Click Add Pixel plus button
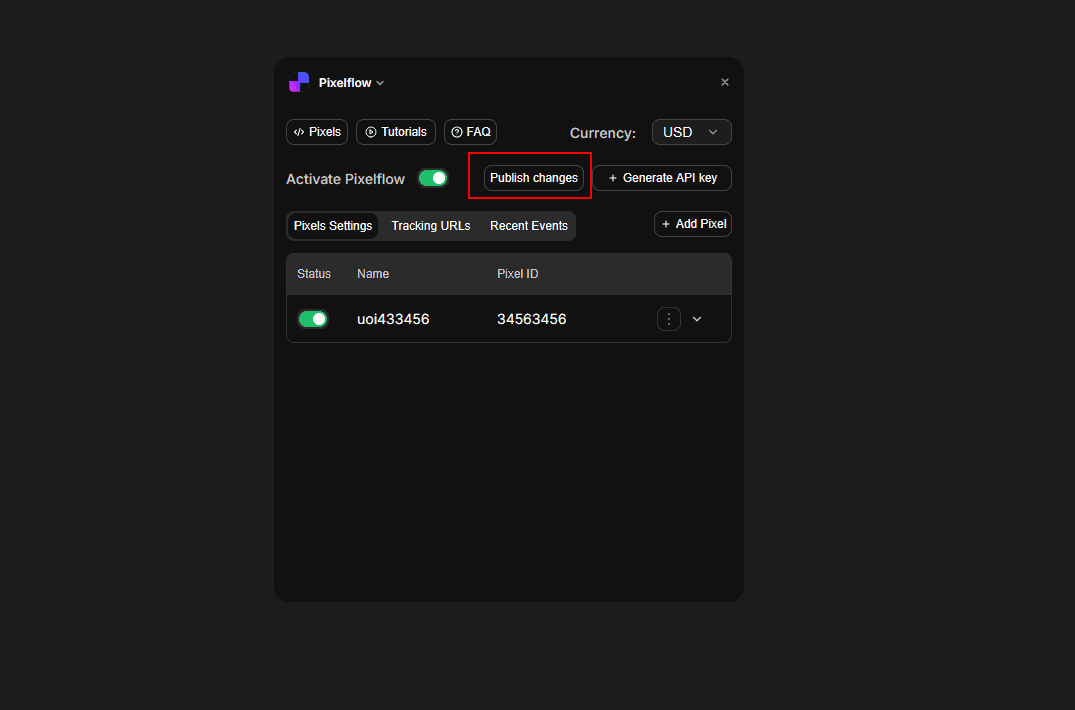This screenshot has width=1075, height=710. pyautogui.click(x=693, y=224)
